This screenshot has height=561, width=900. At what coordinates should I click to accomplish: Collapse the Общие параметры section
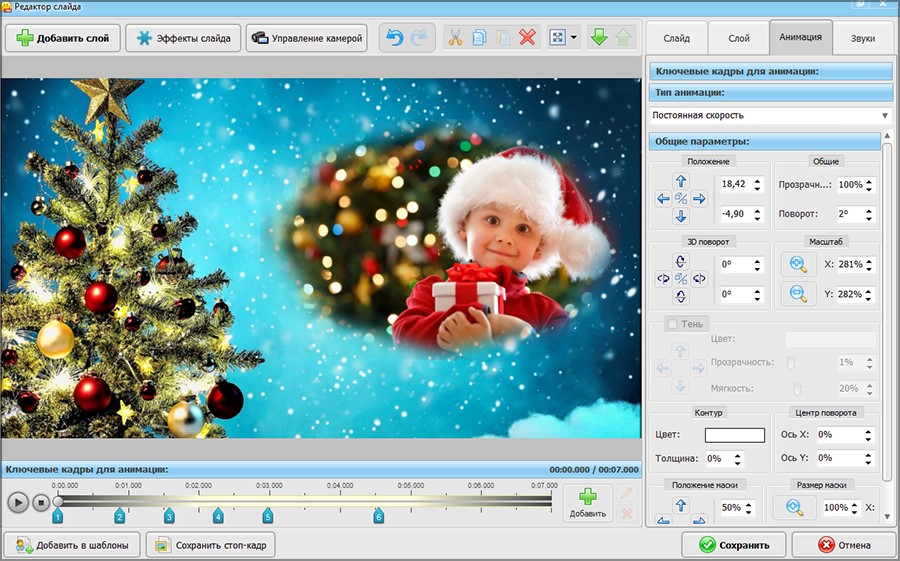pos(765,141)
